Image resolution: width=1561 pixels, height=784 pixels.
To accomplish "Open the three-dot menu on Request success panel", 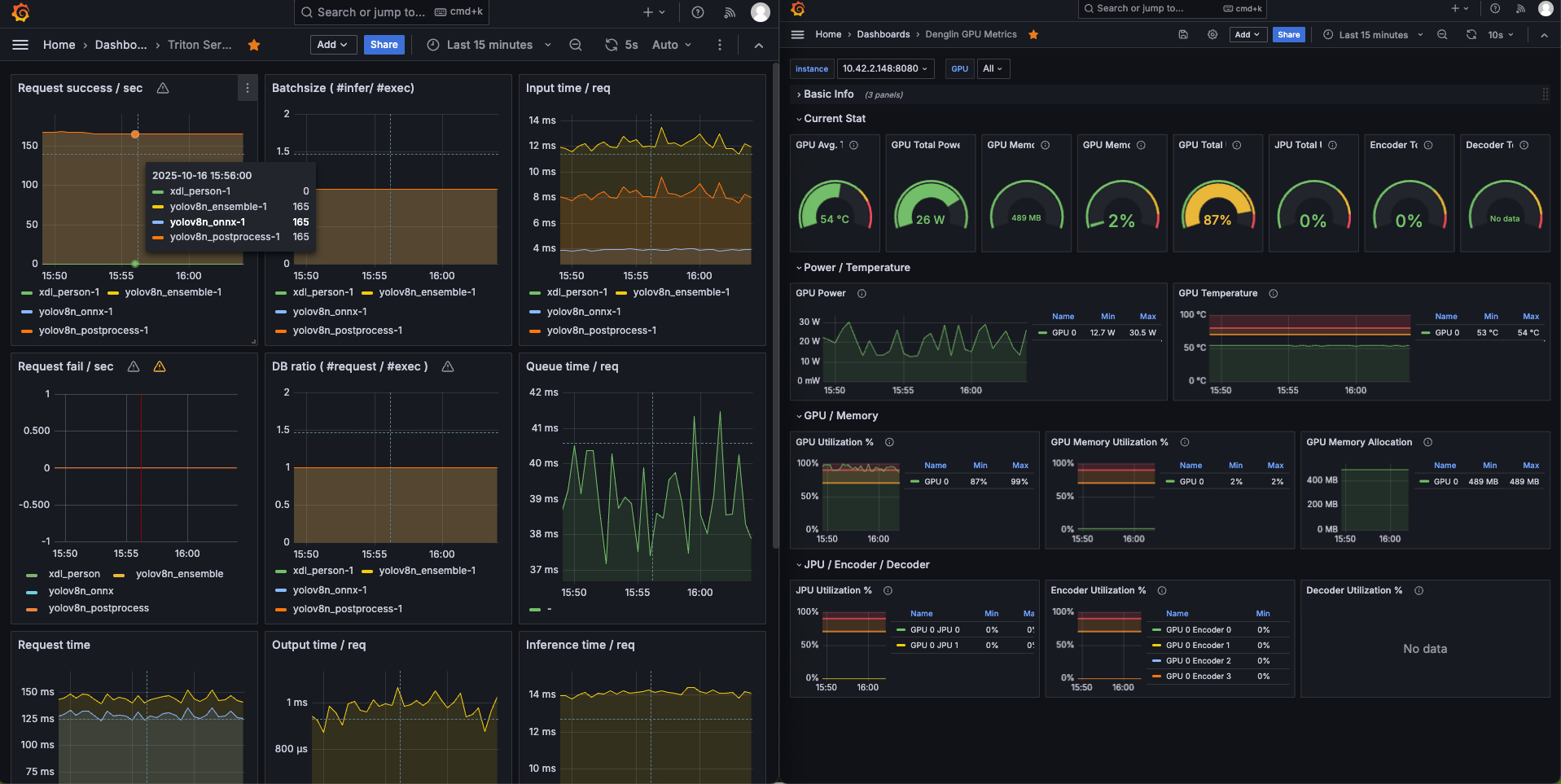I will pyautogui.click(x=248, y=88).
